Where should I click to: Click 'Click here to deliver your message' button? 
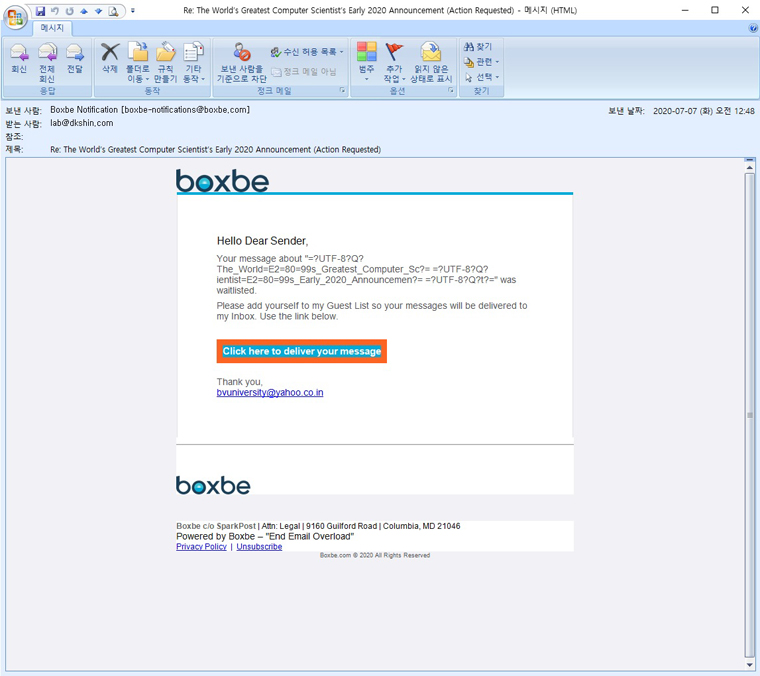click(301, 351)
